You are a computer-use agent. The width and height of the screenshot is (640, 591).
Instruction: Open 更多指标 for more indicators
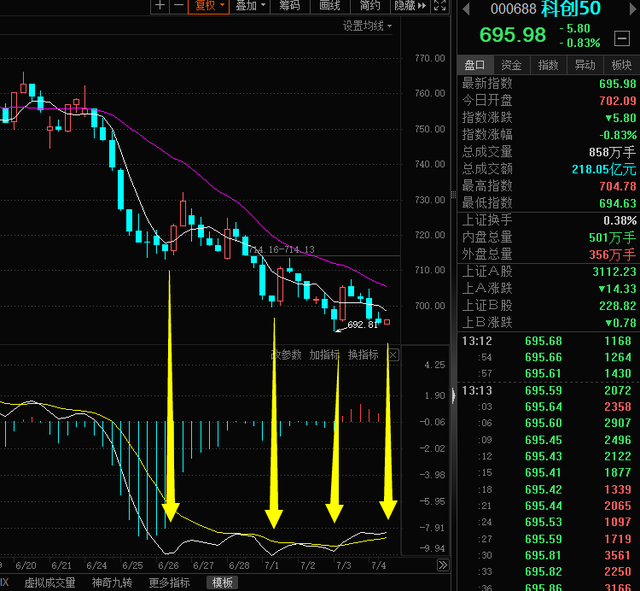point(169,582)
